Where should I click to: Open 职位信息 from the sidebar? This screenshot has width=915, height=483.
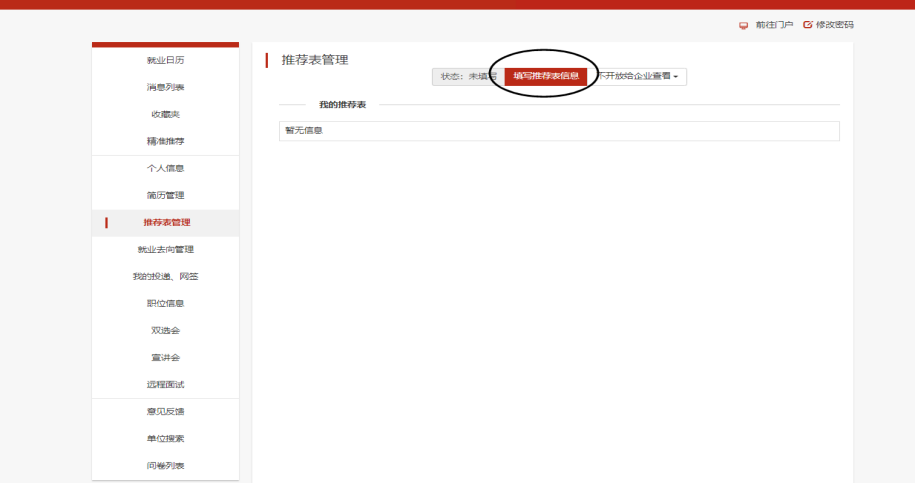165,303
